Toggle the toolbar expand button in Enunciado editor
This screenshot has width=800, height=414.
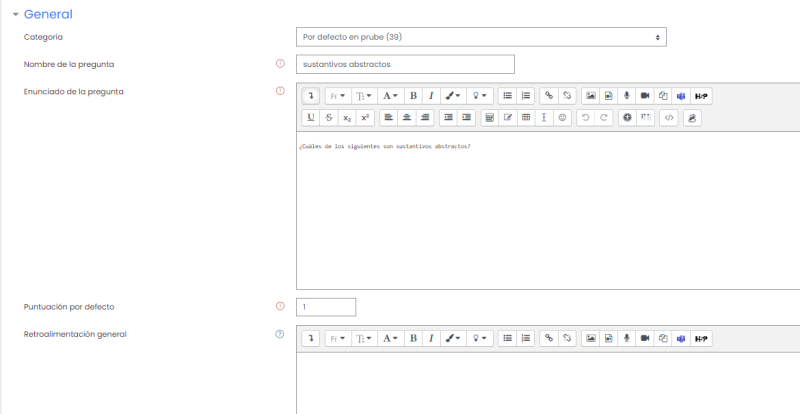coord(311,96)
